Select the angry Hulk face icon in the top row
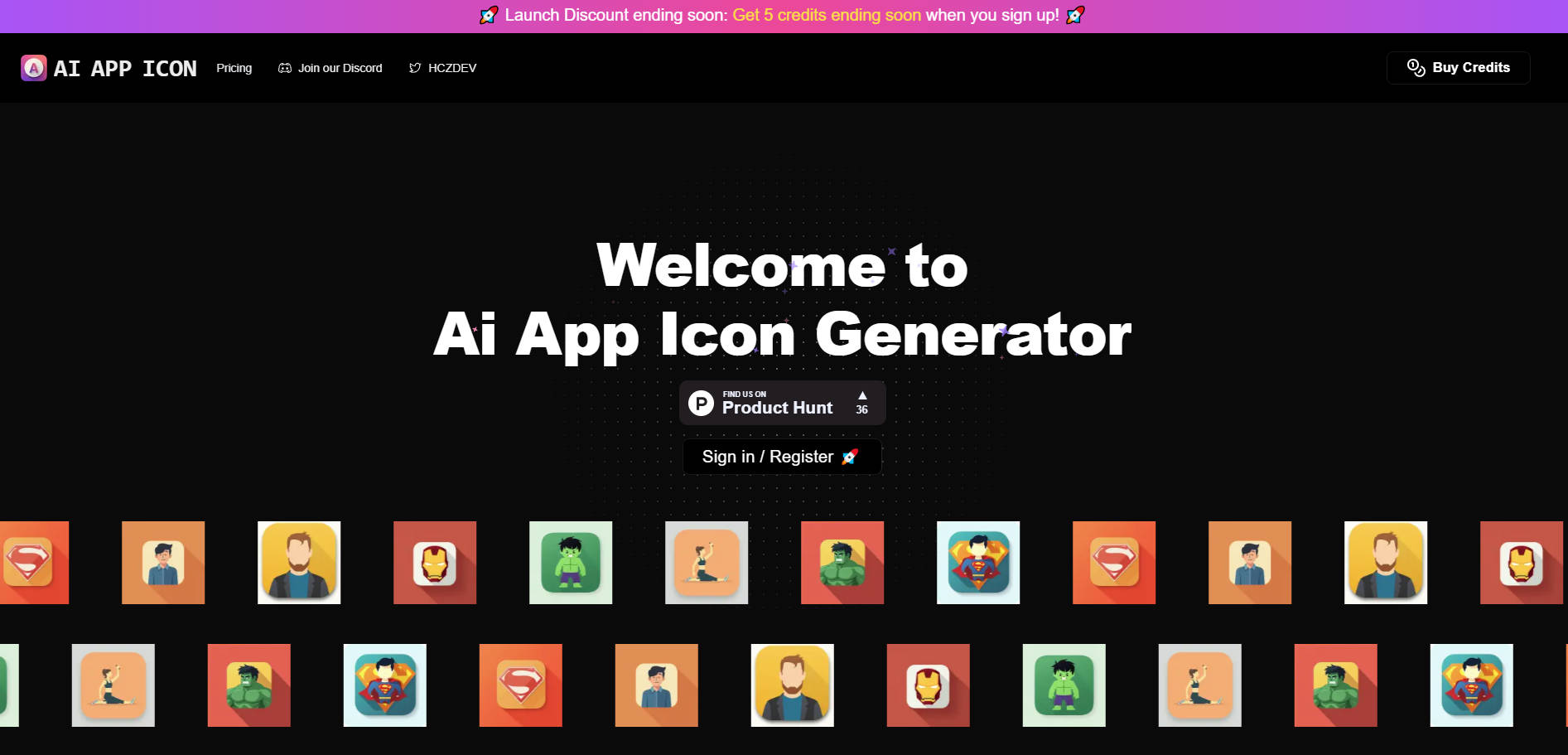Image resolution: width=1568 pixels, height=755 pixels. [842, 563]
